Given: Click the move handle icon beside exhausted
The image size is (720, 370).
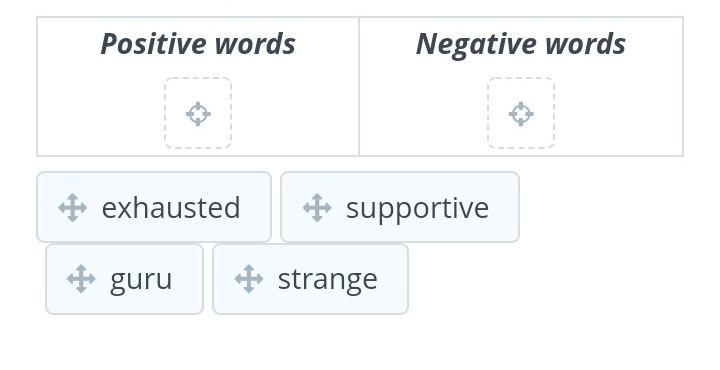Looking at the screenshot, I should (x=73, y=208).
